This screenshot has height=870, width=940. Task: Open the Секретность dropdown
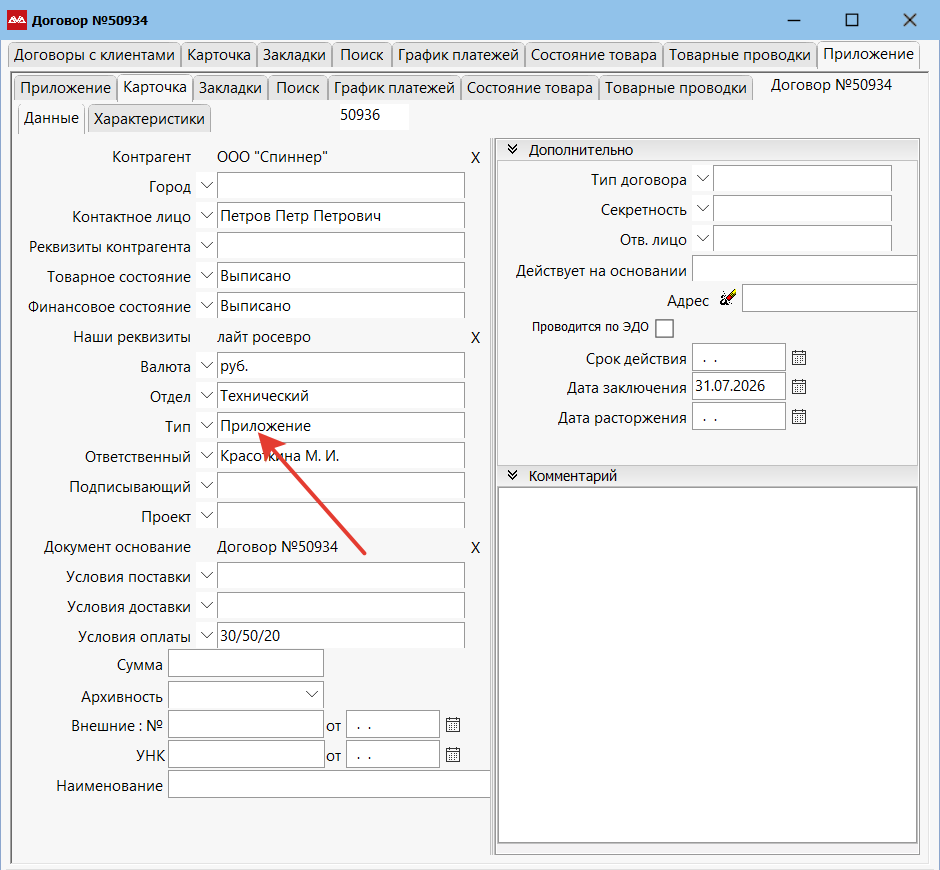703,209
